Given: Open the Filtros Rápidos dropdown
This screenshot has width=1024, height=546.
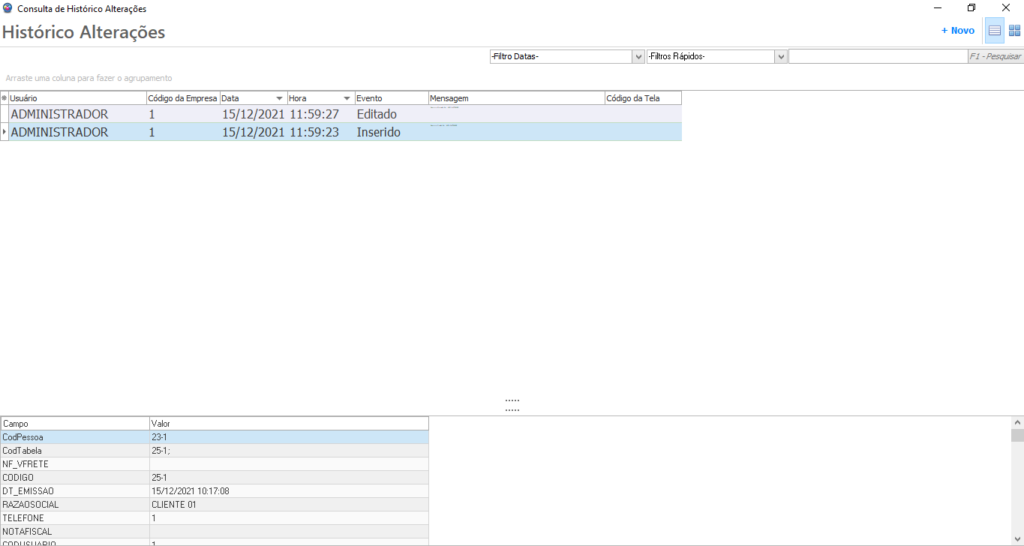Looking at the screenshot, I should pos(780,57).
